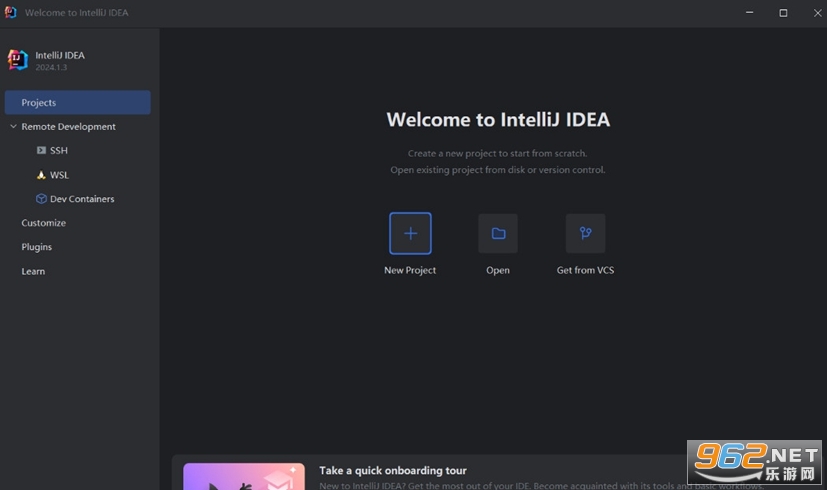Maximize the IntelliJ IDEA window
Image resolution: width=827 pixels, height=490 pixels.
pyautogui.click(x=783, y=13)
